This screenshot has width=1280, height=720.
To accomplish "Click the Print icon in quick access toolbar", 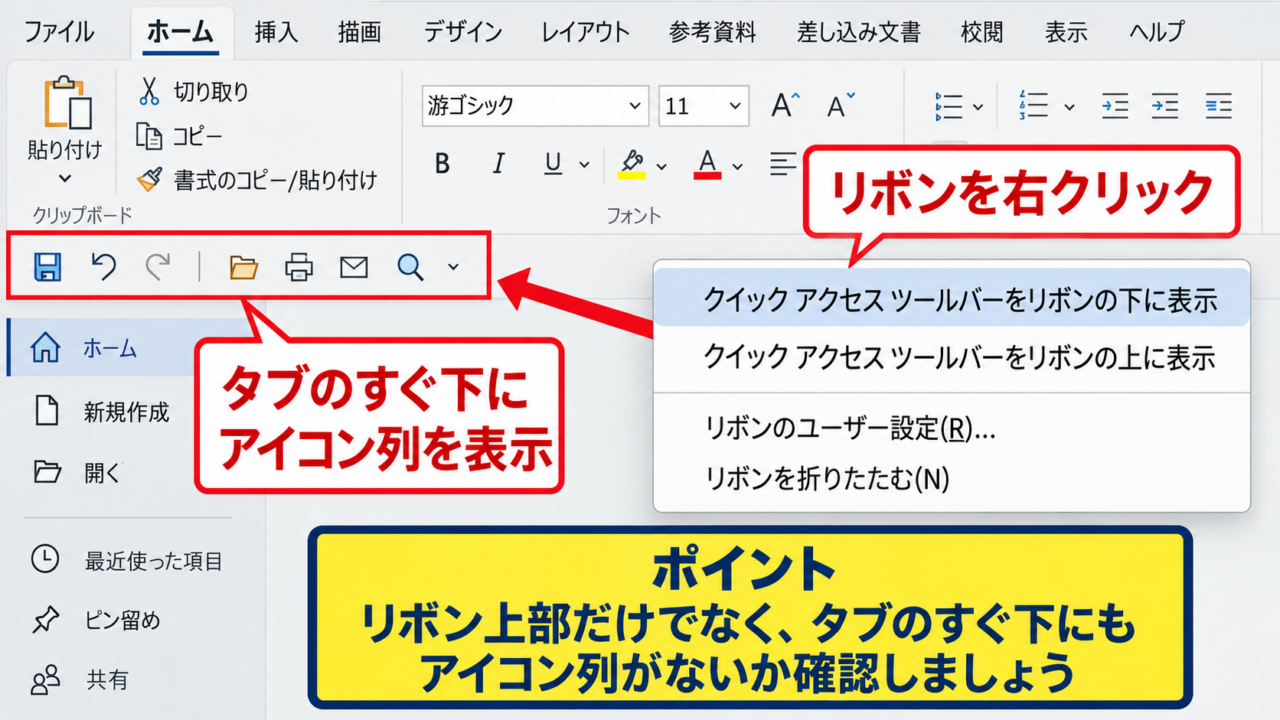I will tap(299, 267).
